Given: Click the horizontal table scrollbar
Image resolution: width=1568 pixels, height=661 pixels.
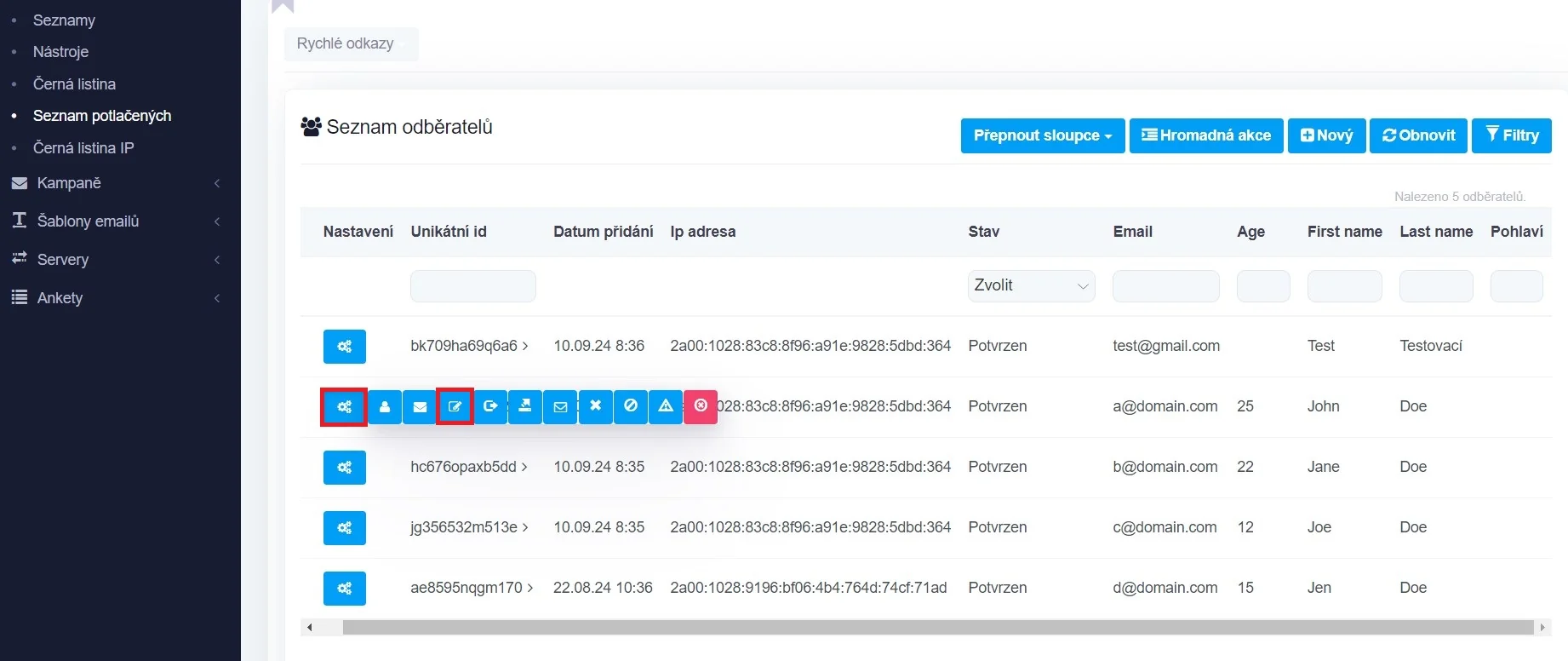Looking at the screenshot, I should click(936, 628).
